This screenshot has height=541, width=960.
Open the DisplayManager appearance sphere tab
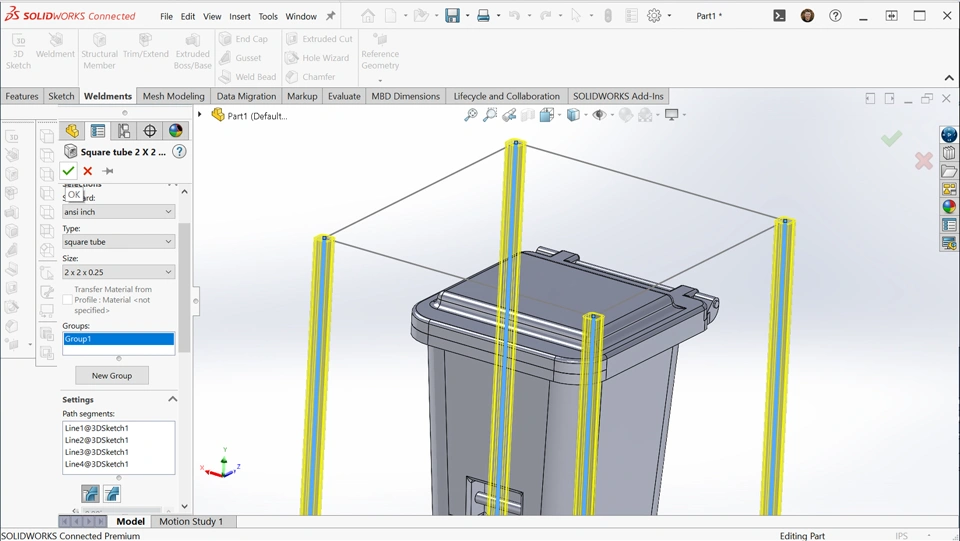coord(175,131)
